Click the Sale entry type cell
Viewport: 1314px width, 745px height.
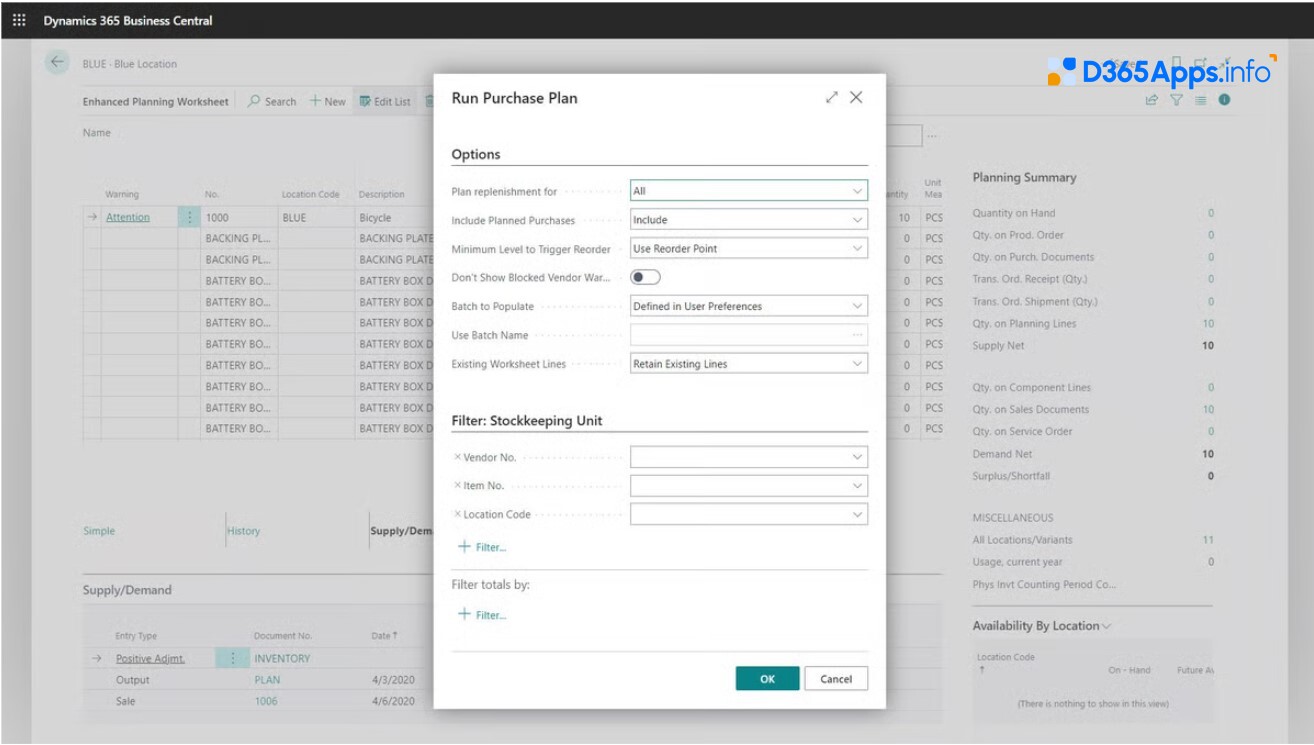tap(126, 701)
